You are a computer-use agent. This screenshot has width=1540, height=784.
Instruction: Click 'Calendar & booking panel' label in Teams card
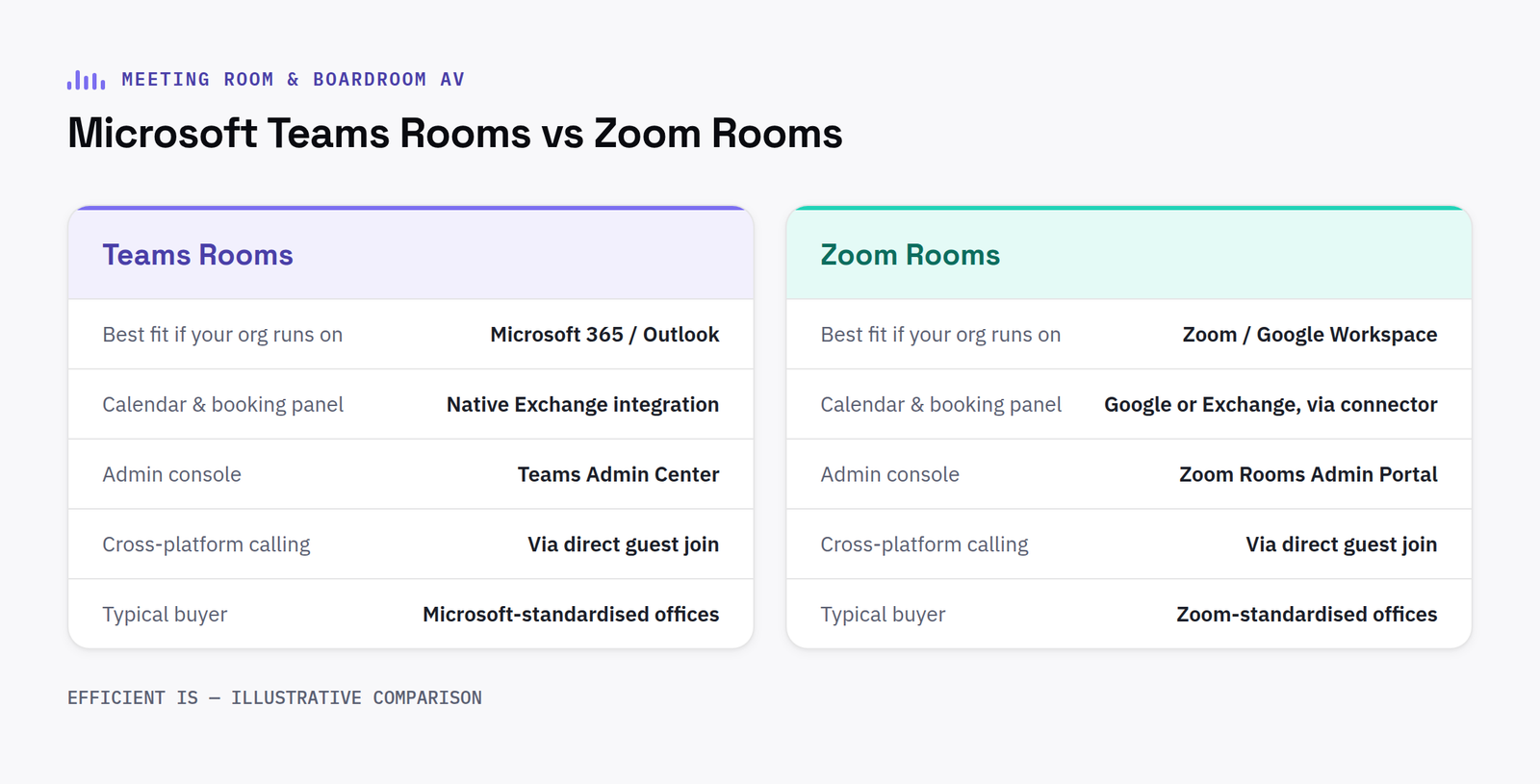pyautogui.click(x=222, y=405)
